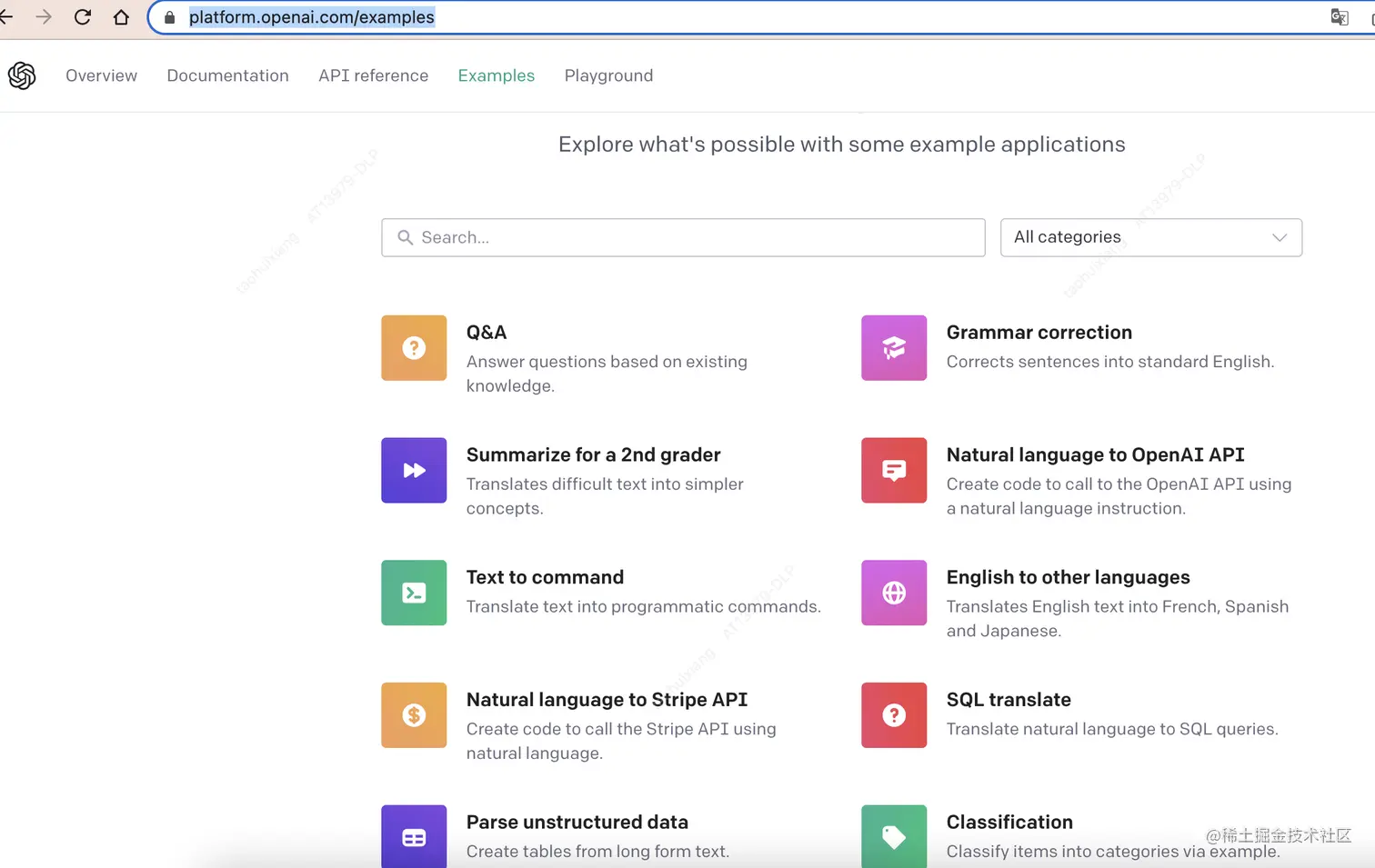1375x868 pixels.
Task: Select the Examples tab
Action: click(x=496, y=75)
